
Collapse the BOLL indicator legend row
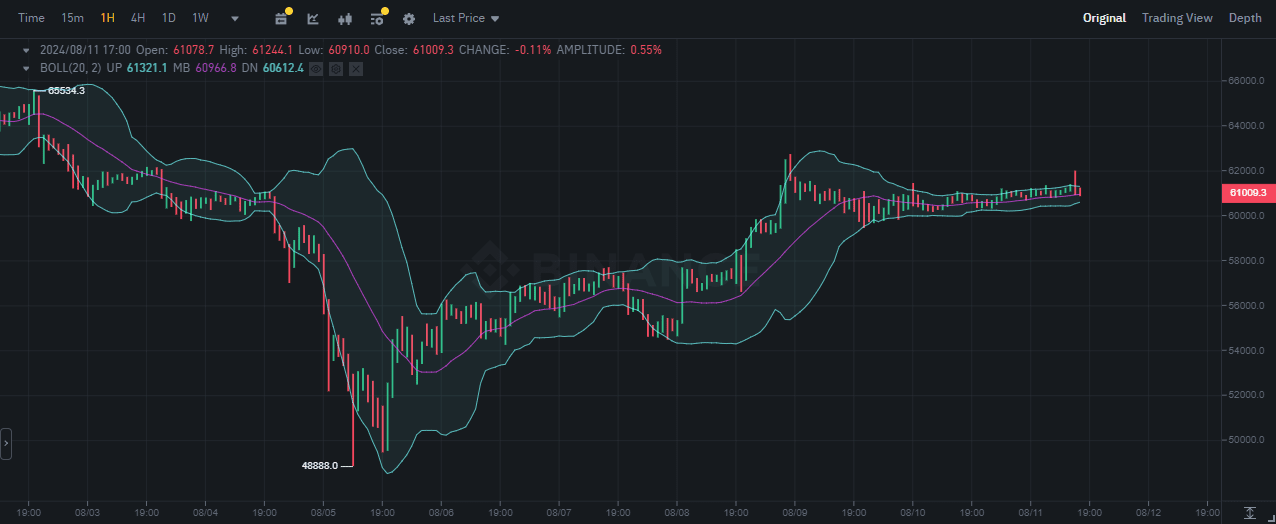[26, 68]
